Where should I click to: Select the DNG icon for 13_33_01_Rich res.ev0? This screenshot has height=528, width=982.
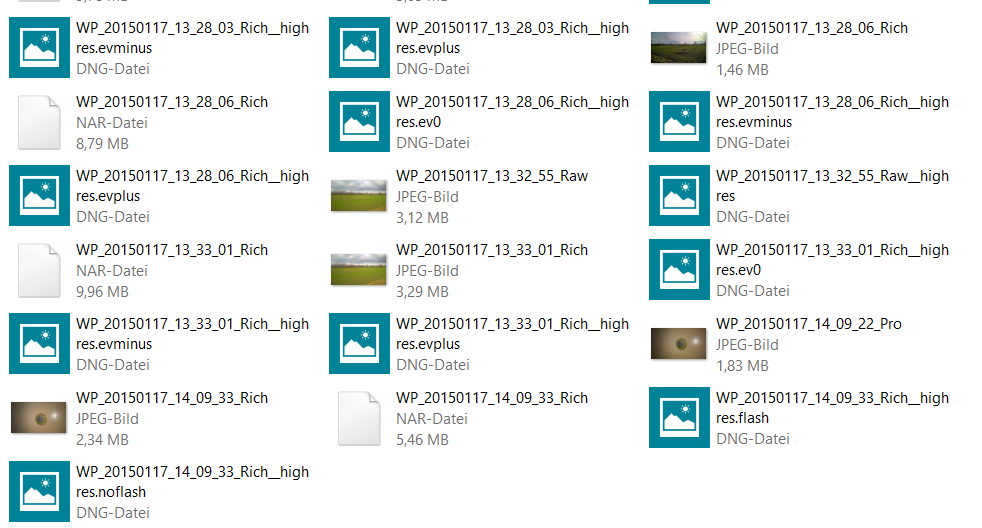[680, 269]
